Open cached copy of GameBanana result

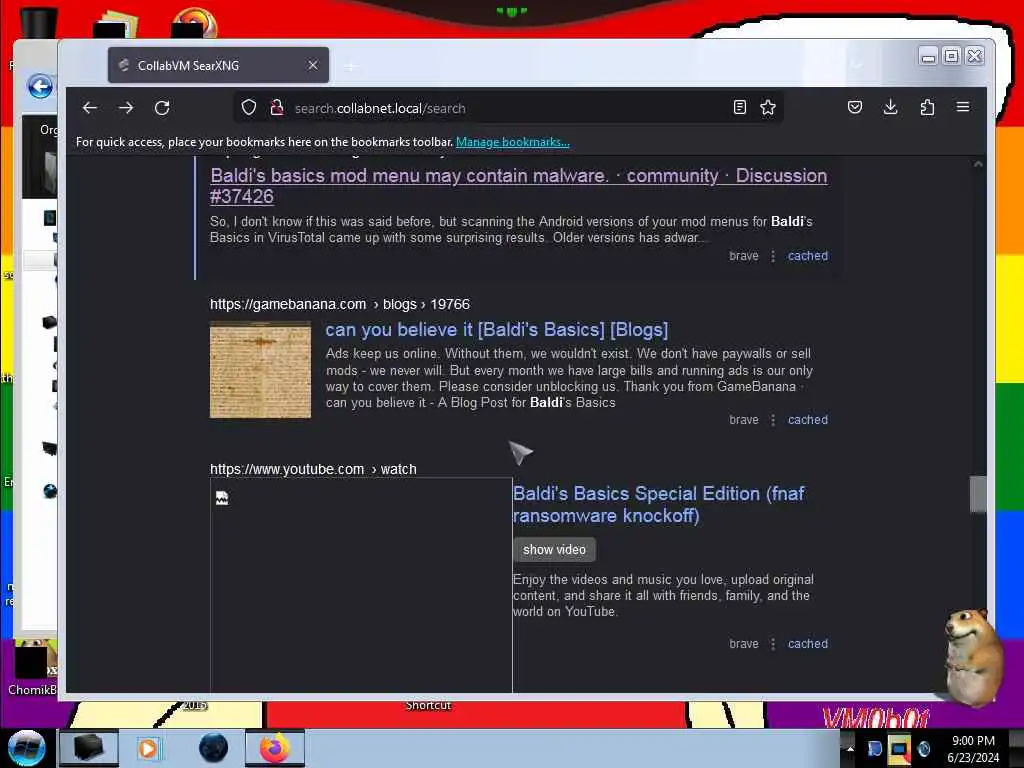coord(807,420)
